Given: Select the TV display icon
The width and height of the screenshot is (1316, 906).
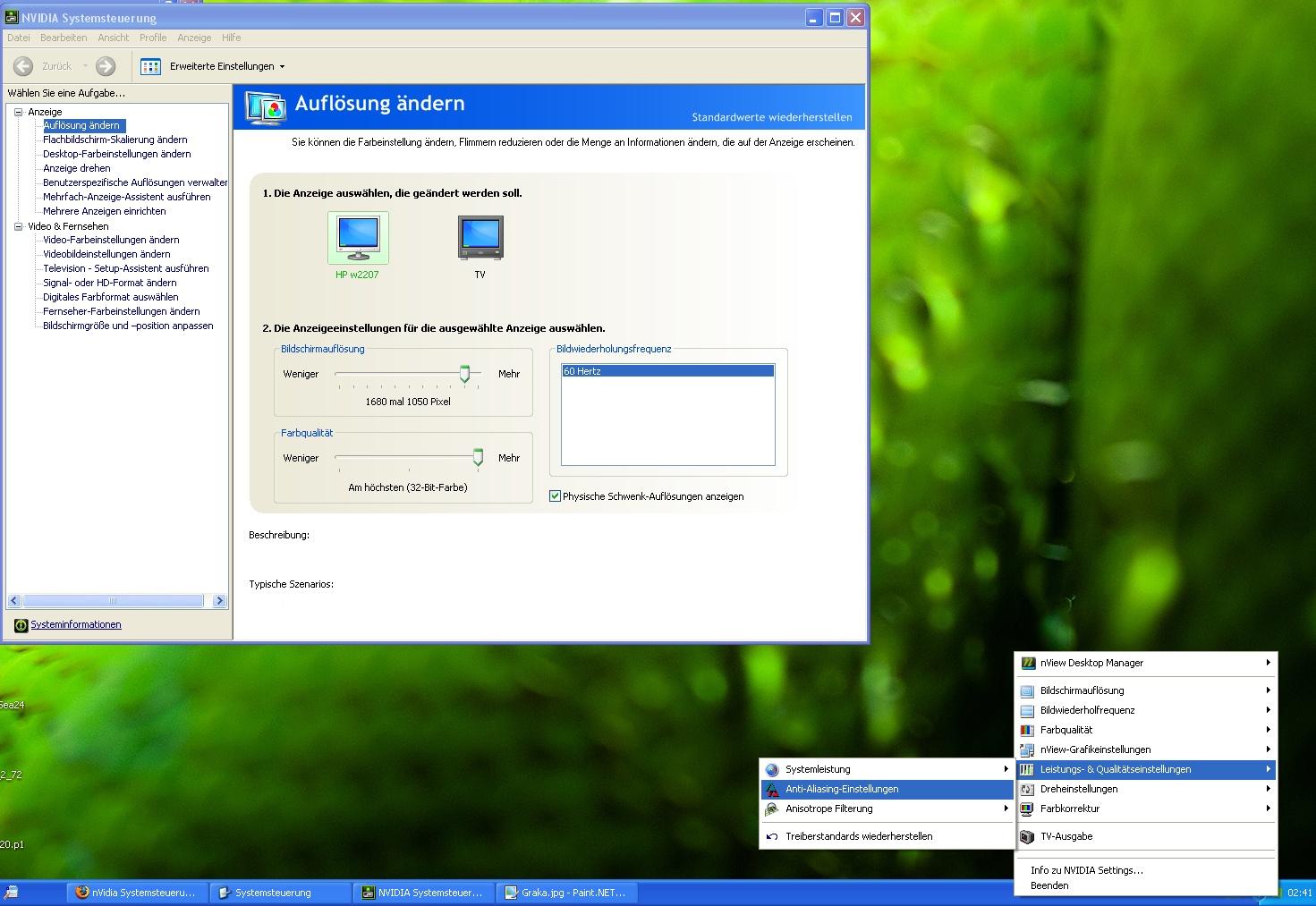Looking at the screenshot, I should click(480, 237).
